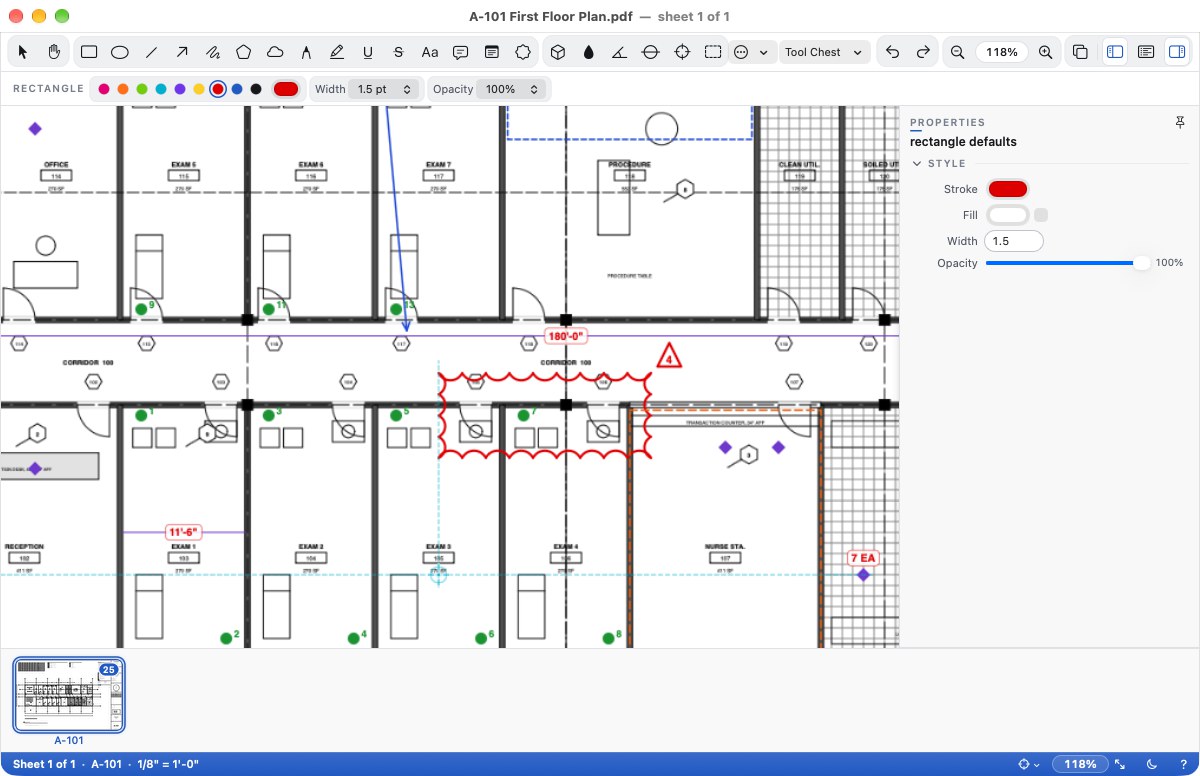Screen dimensions: 1200x776
Task: Toggle night mode moon icon
Action: 1152,764
